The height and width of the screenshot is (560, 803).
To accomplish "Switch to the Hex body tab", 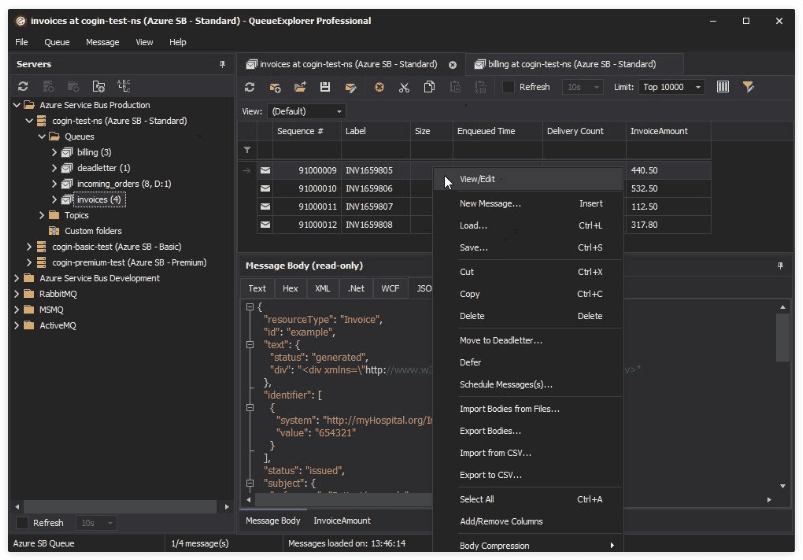I will [x=290, y=288].
